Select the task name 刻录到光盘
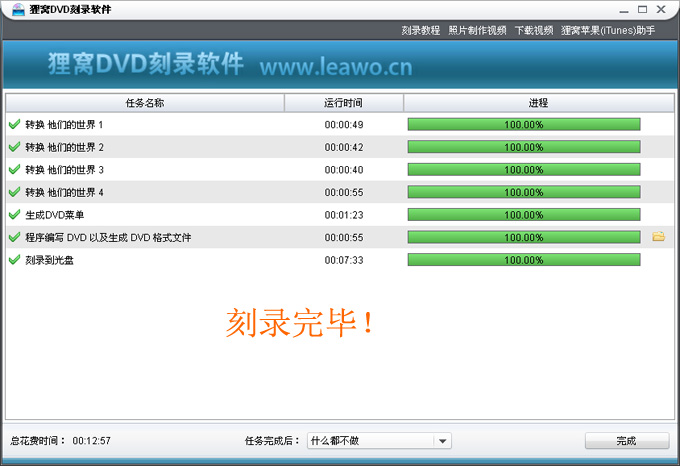The image size is (680, 466). [49, 260]
